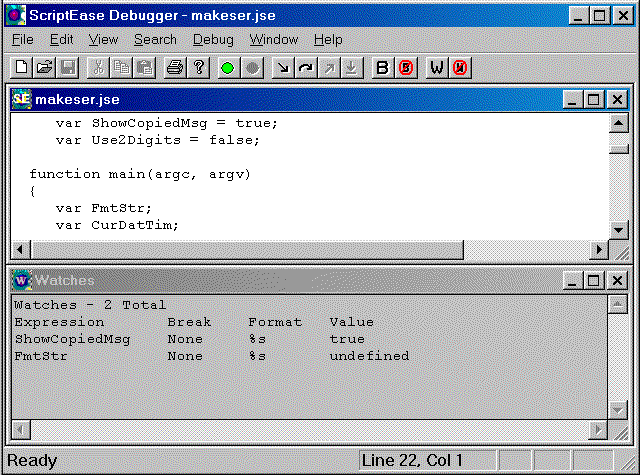Maximize the makeser.jse child window

coord(594,99)
